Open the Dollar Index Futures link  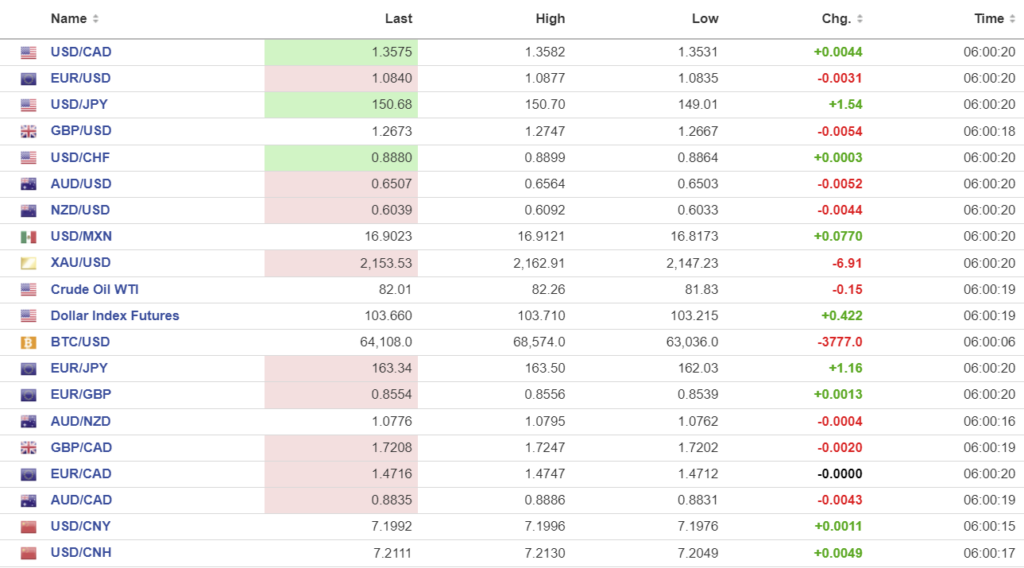pos(115,316)
